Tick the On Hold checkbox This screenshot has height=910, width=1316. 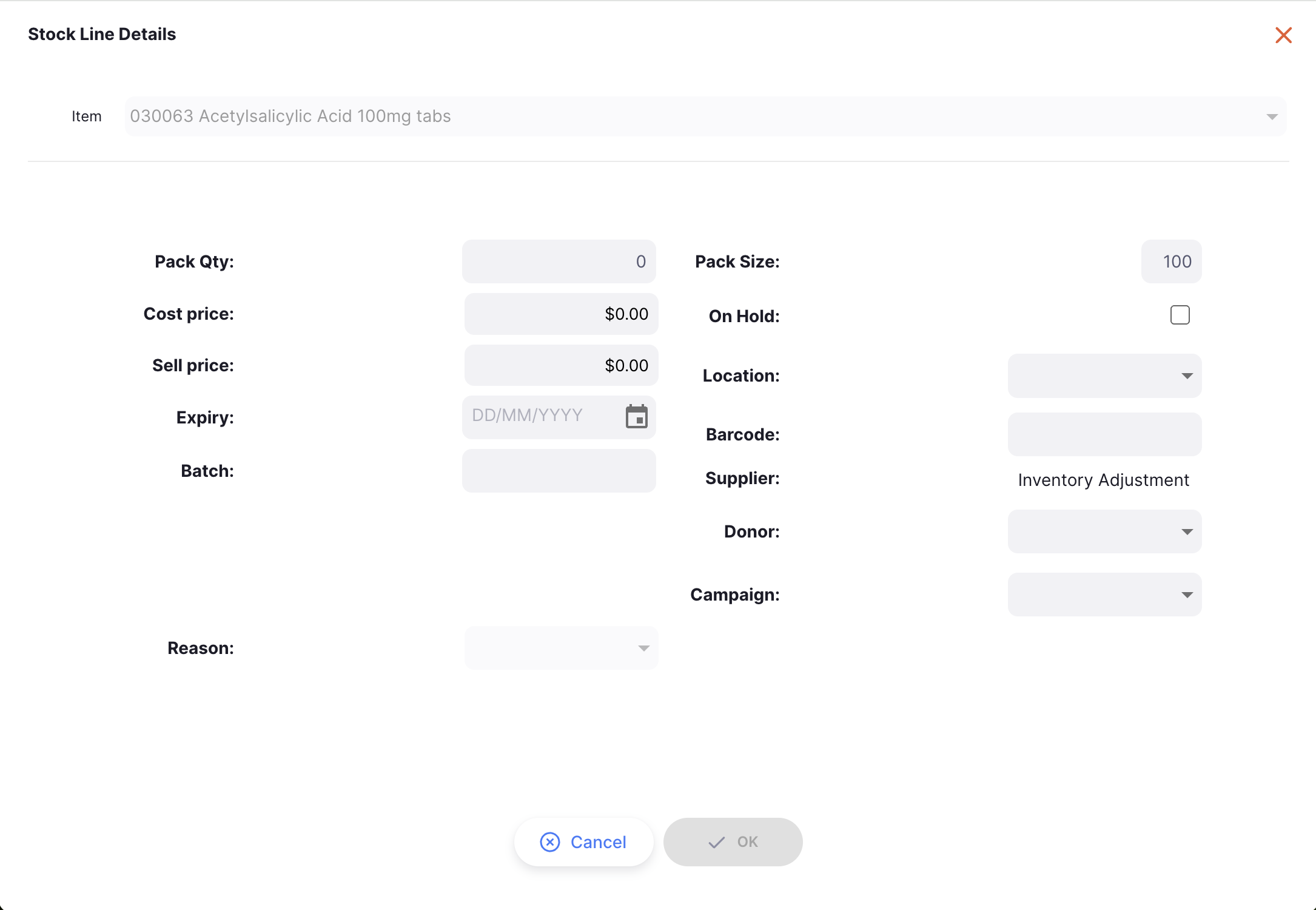[1180, 315]
